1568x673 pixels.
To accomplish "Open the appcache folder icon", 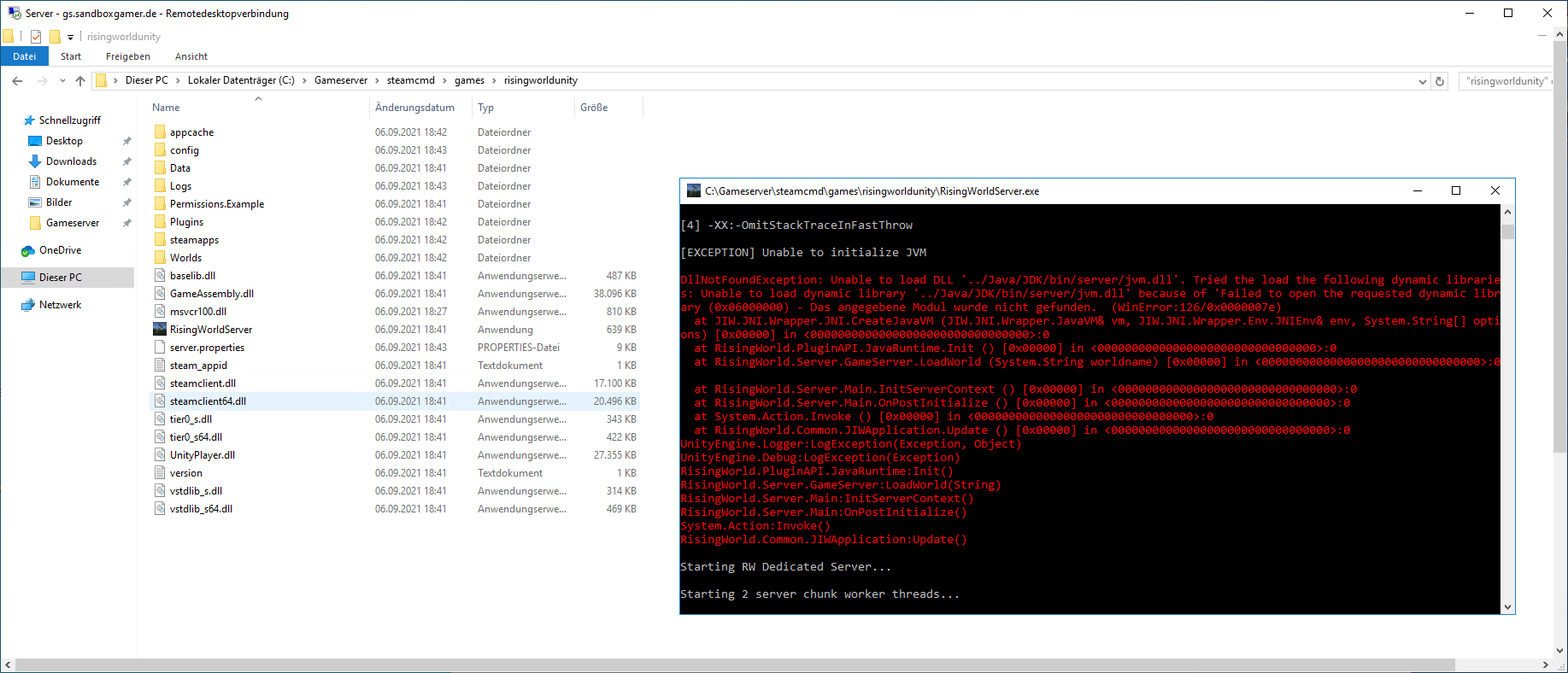I will point(160,132).
